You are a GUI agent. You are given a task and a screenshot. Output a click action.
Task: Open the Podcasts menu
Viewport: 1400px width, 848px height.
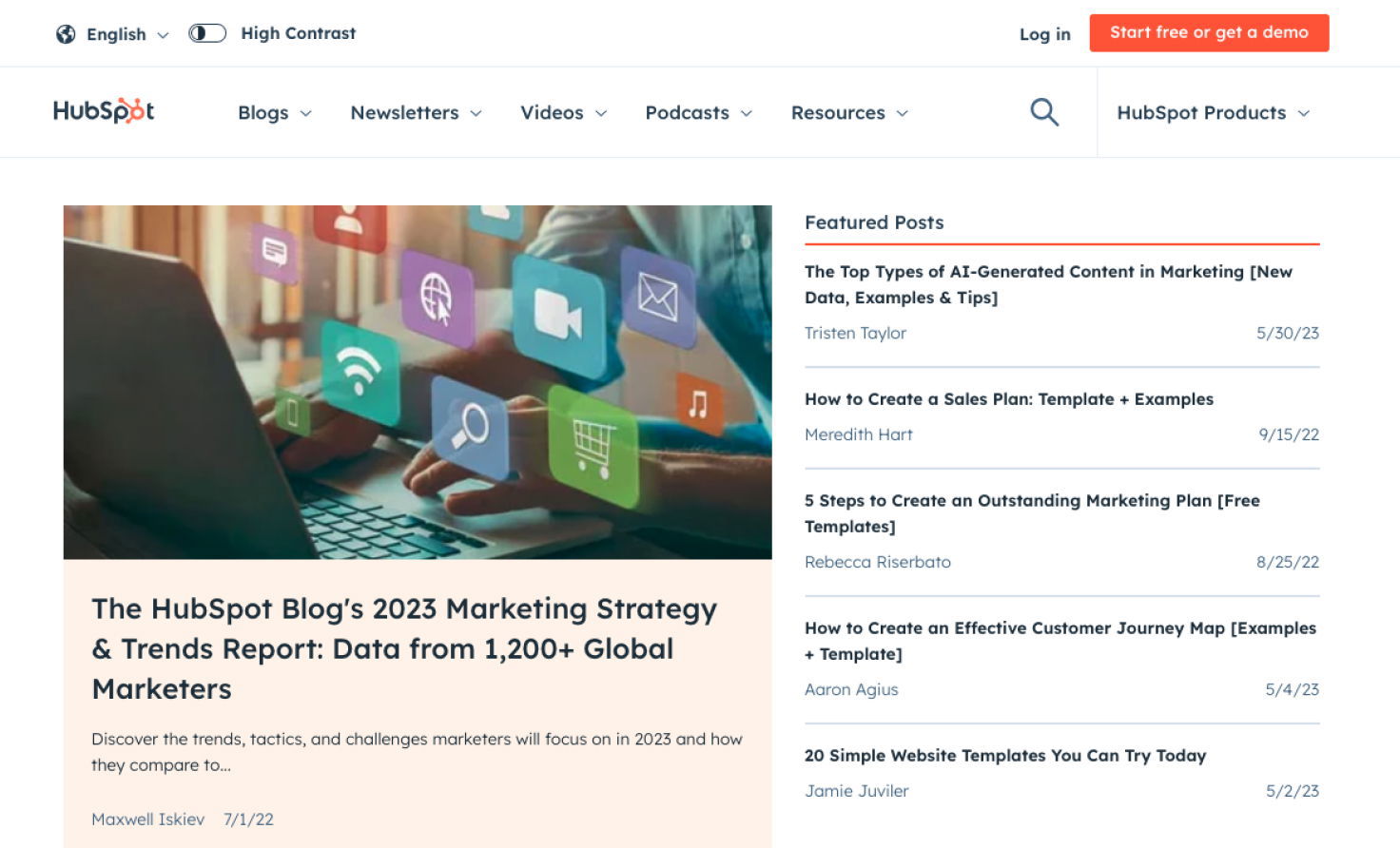pyautogui.click(x=698, y=112)
